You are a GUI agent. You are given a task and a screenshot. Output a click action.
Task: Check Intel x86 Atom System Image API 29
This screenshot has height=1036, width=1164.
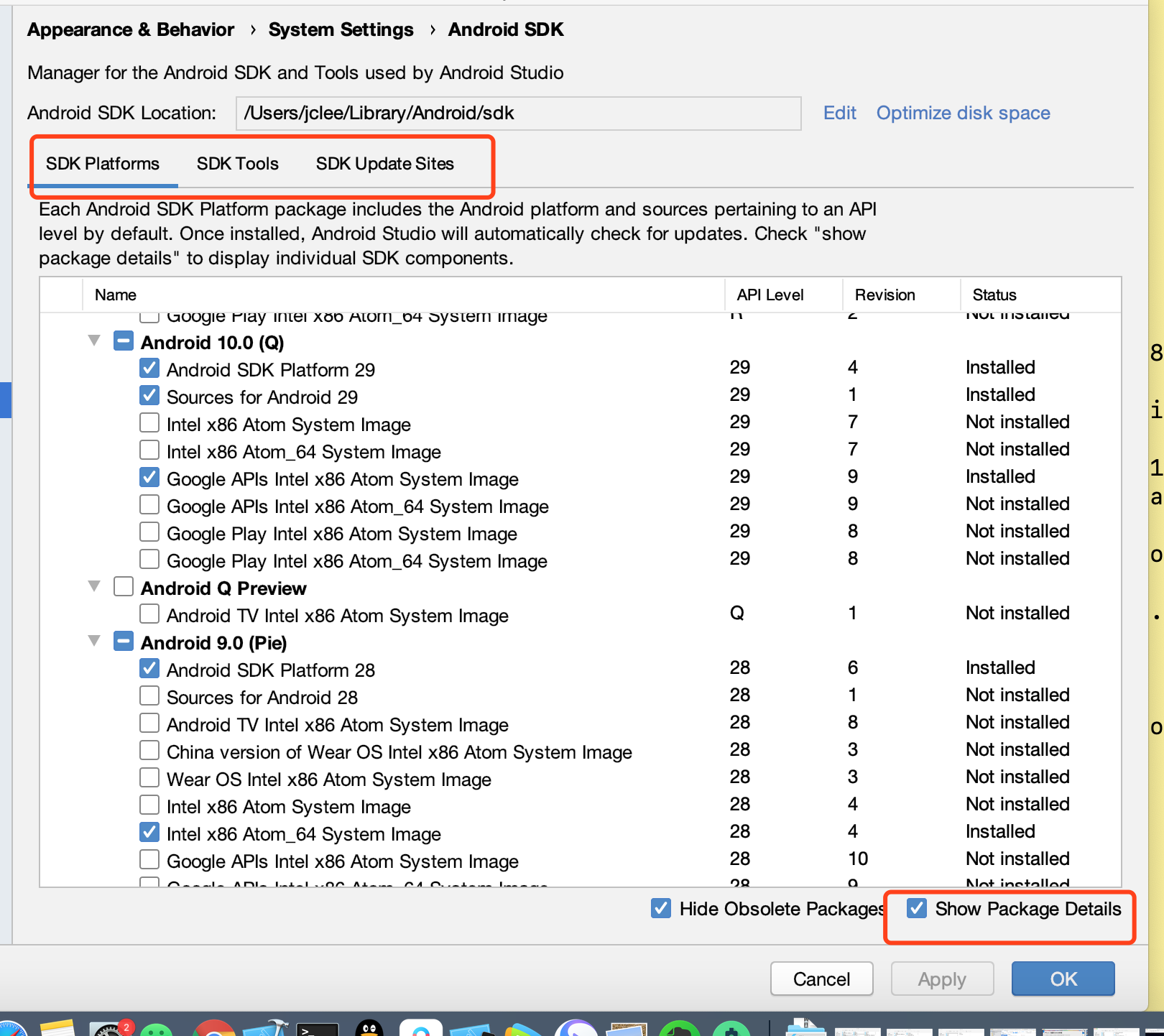(x=149, y=423)
